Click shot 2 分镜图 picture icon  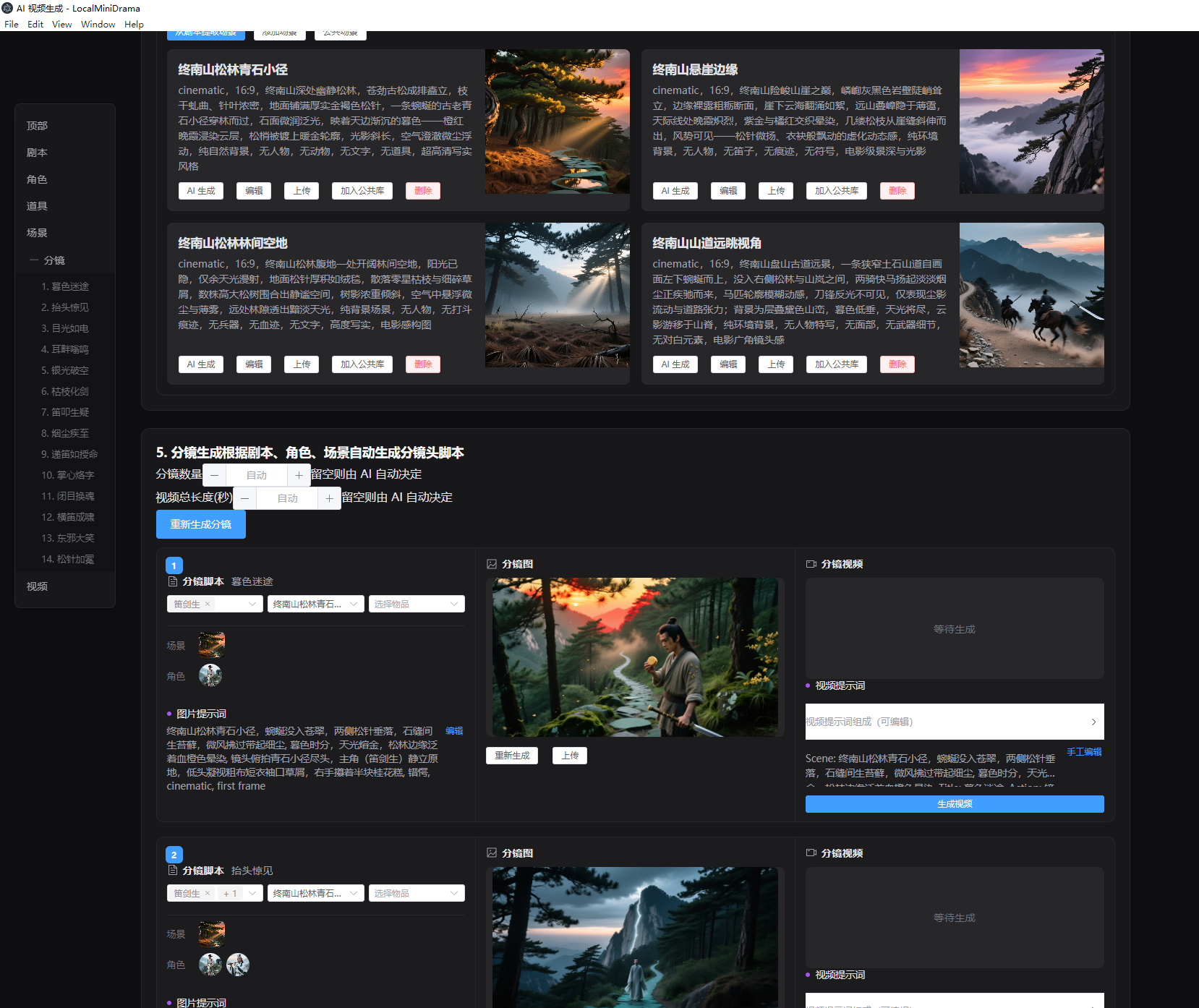pyautogui.click(x=492, y=853)
